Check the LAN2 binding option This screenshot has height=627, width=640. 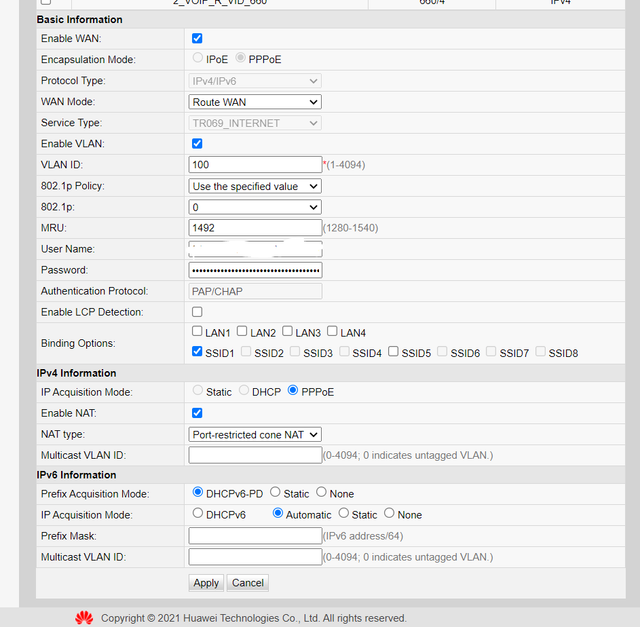[242, 331]
